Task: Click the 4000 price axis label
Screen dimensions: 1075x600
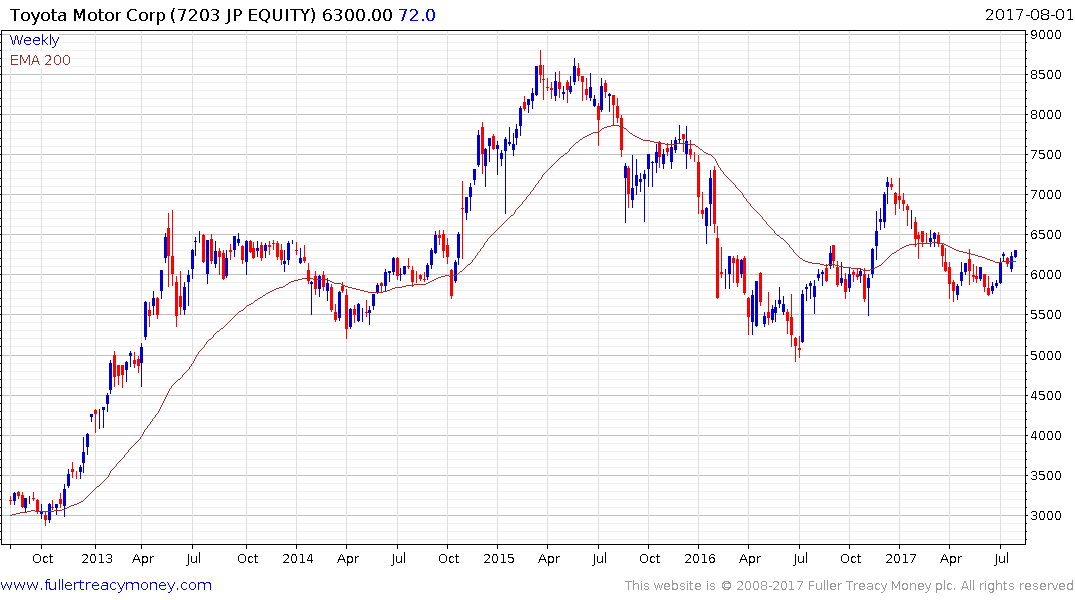Action: point(1046,435)
